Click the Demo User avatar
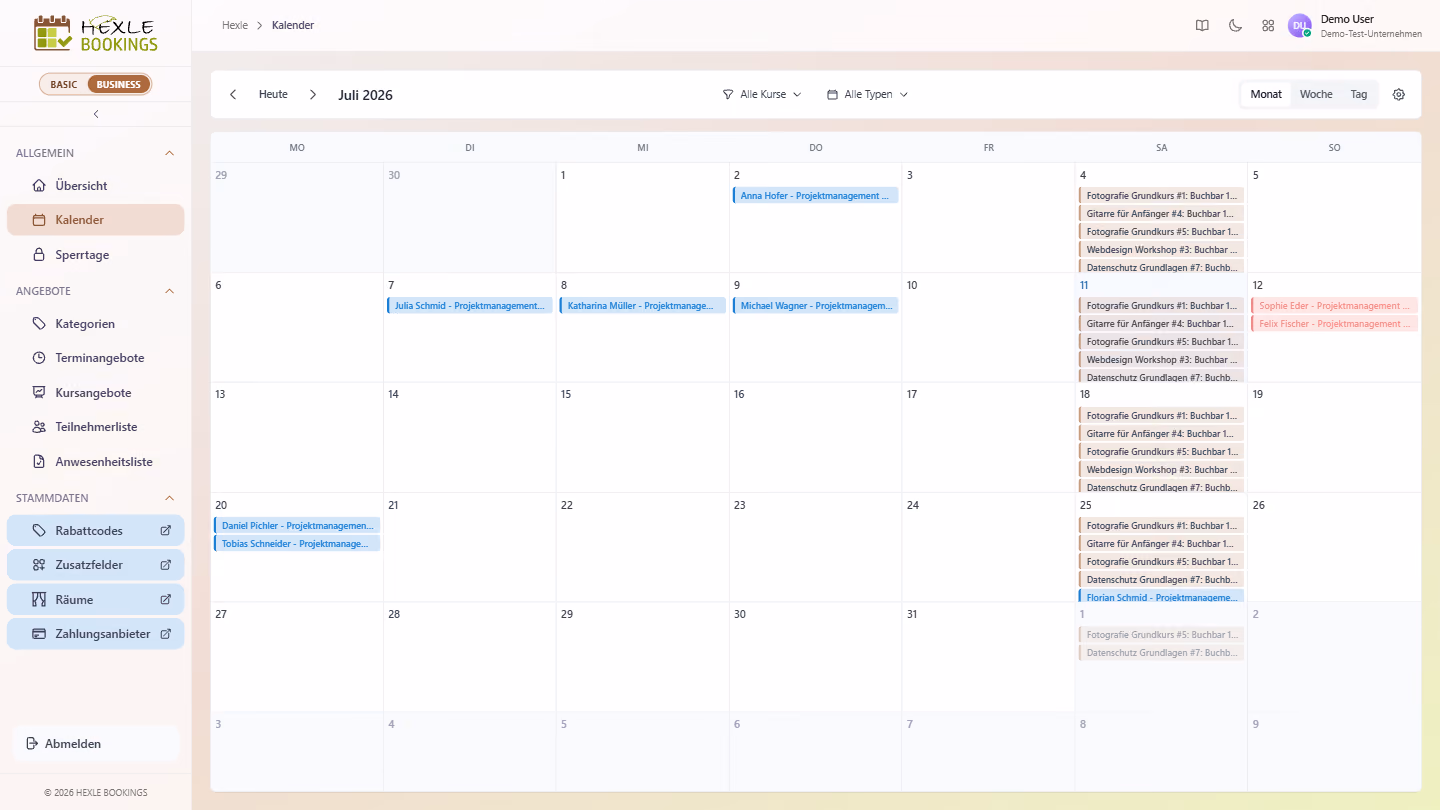Image resolution: width=1440 pixels, height=810 pixels. coord(1299,26)
